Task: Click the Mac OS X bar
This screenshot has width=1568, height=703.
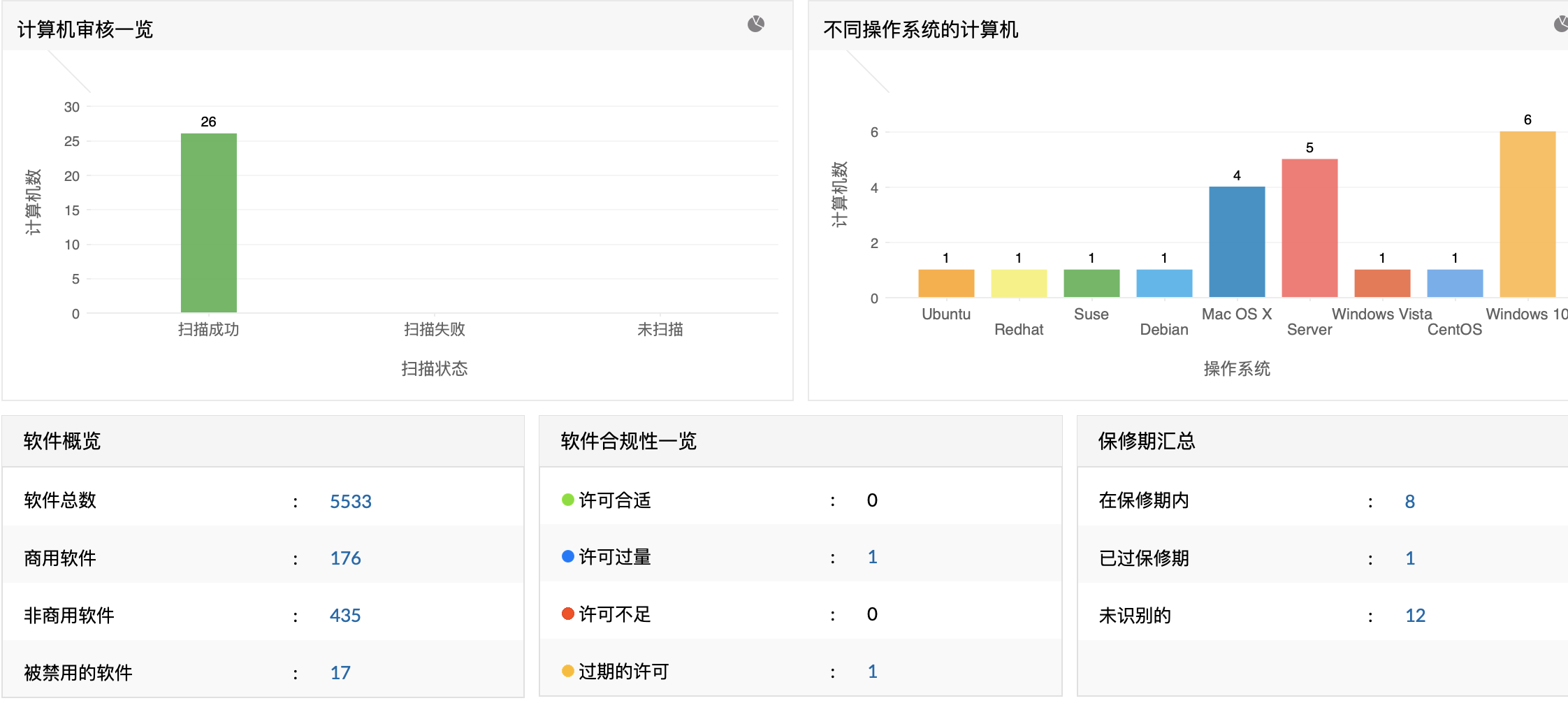Action: click(1237, 241)
